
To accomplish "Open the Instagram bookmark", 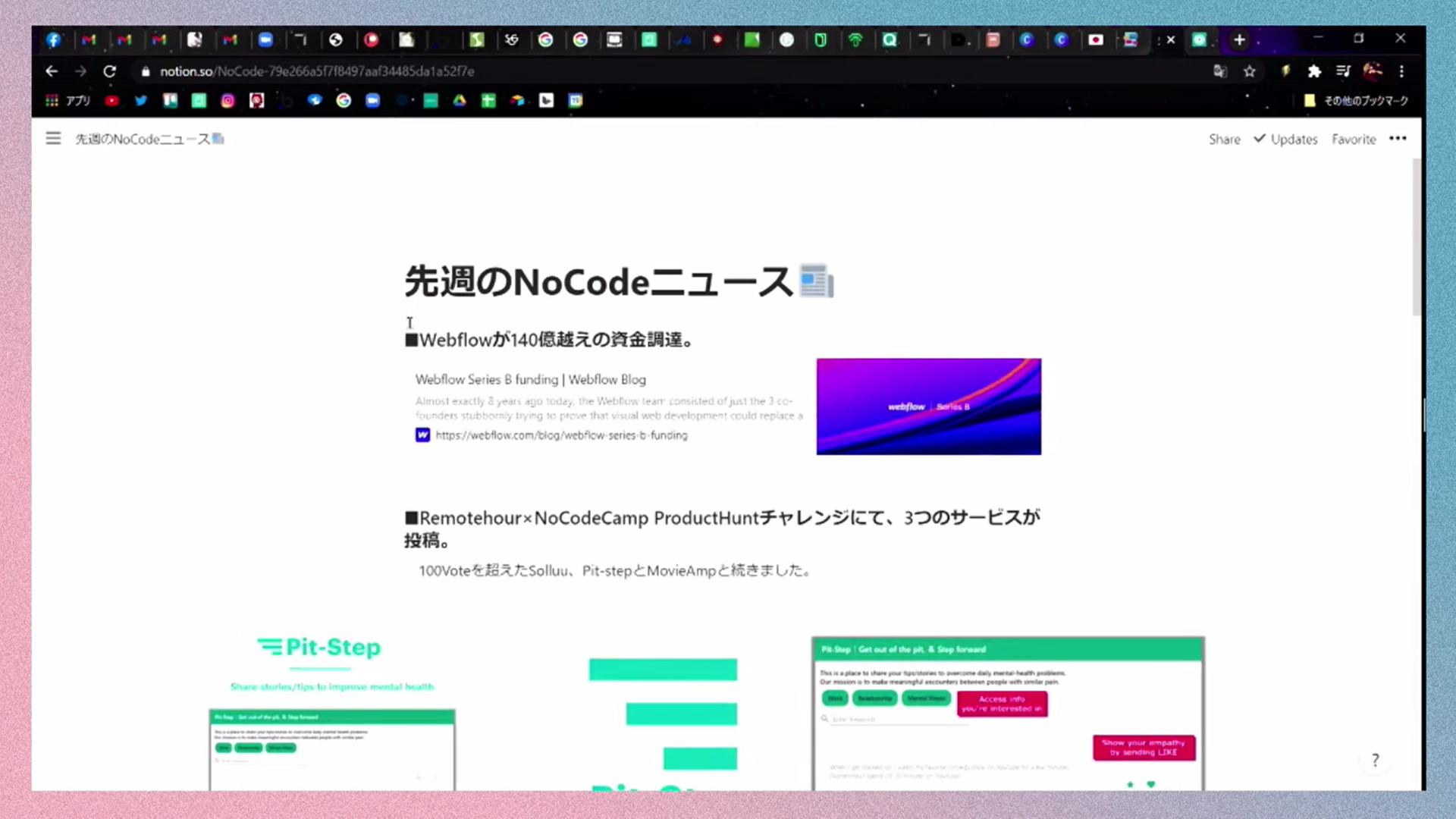I will pos(227,101).
